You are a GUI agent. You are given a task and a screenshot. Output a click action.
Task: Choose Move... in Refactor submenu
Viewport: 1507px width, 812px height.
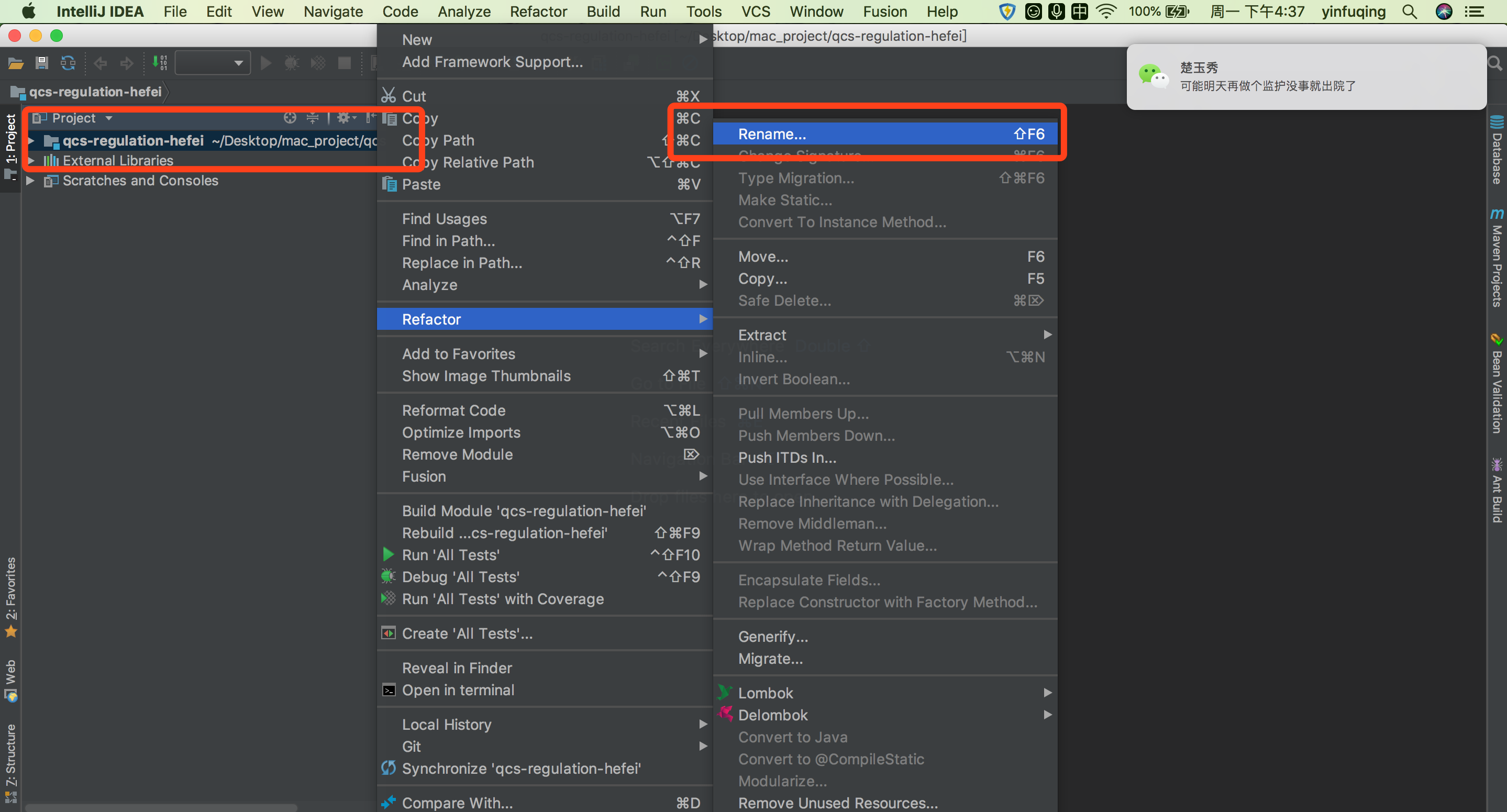coord(885,257)
